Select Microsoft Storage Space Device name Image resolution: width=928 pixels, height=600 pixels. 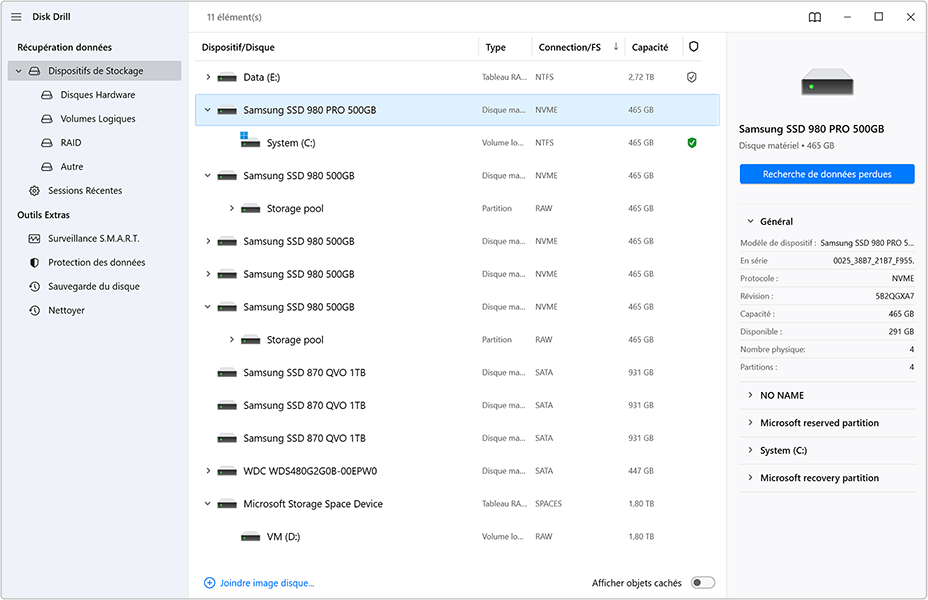pos(313,504)
